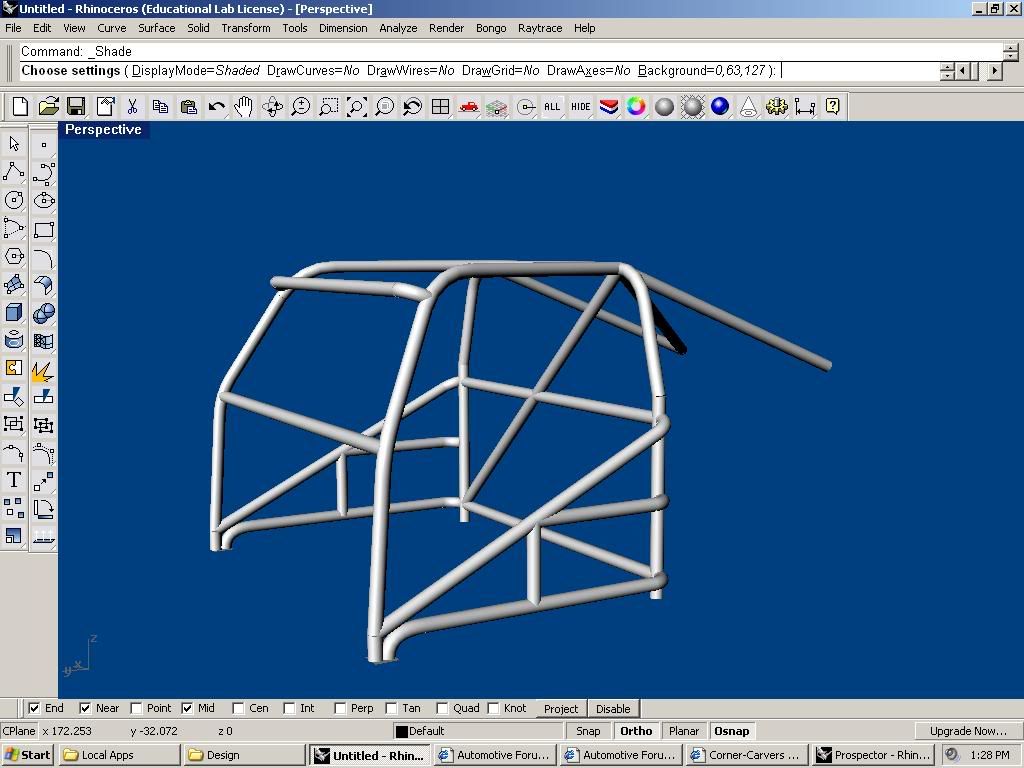The image size is (1024, 768).
Task: Enable the Cen osnap checkbox
Action: point(239,708)
